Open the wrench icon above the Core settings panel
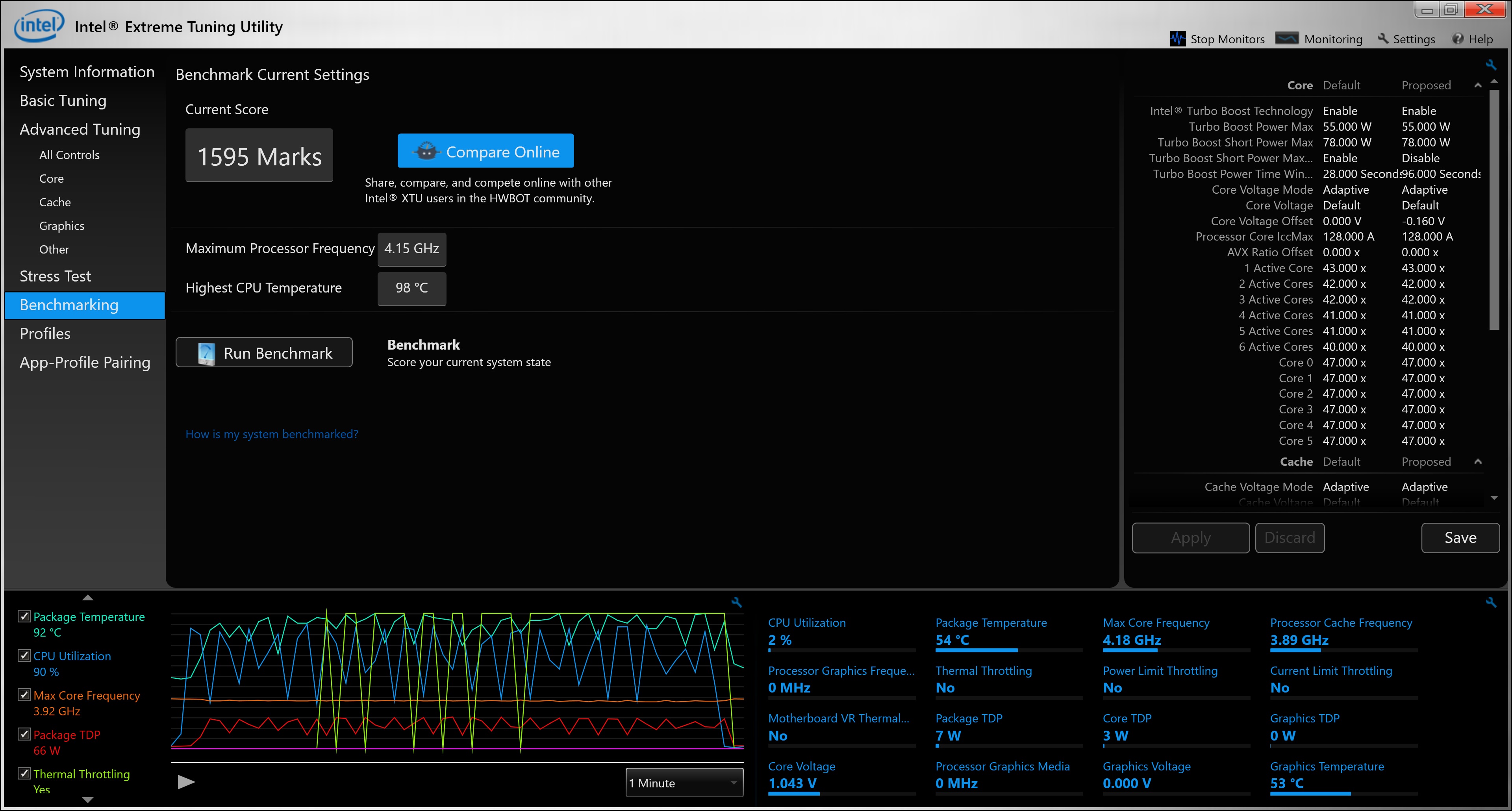The width and height of the screenshot is (1512, 811). click(1491, 65)
